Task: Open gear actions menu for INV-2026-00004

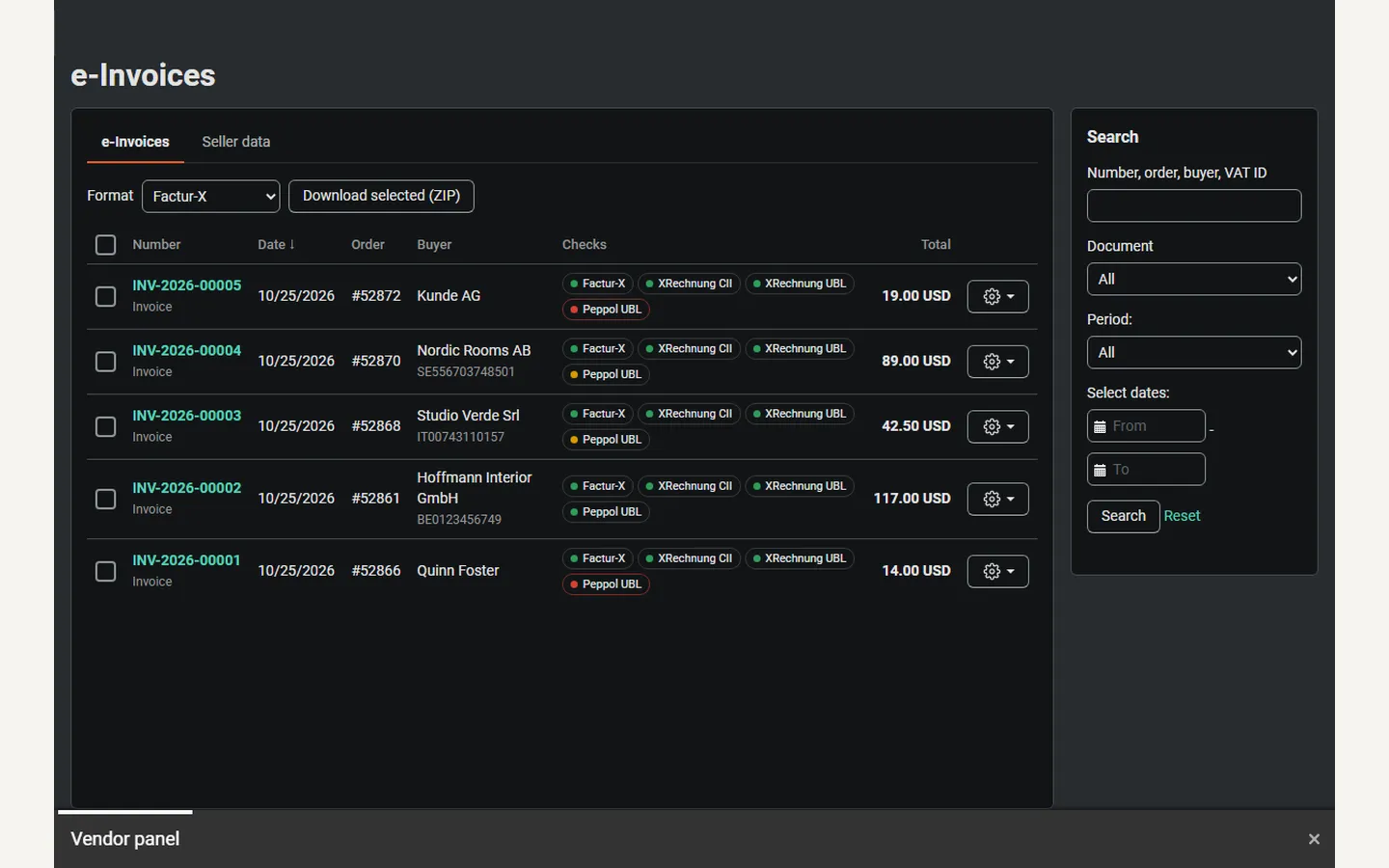Action: 997,362
